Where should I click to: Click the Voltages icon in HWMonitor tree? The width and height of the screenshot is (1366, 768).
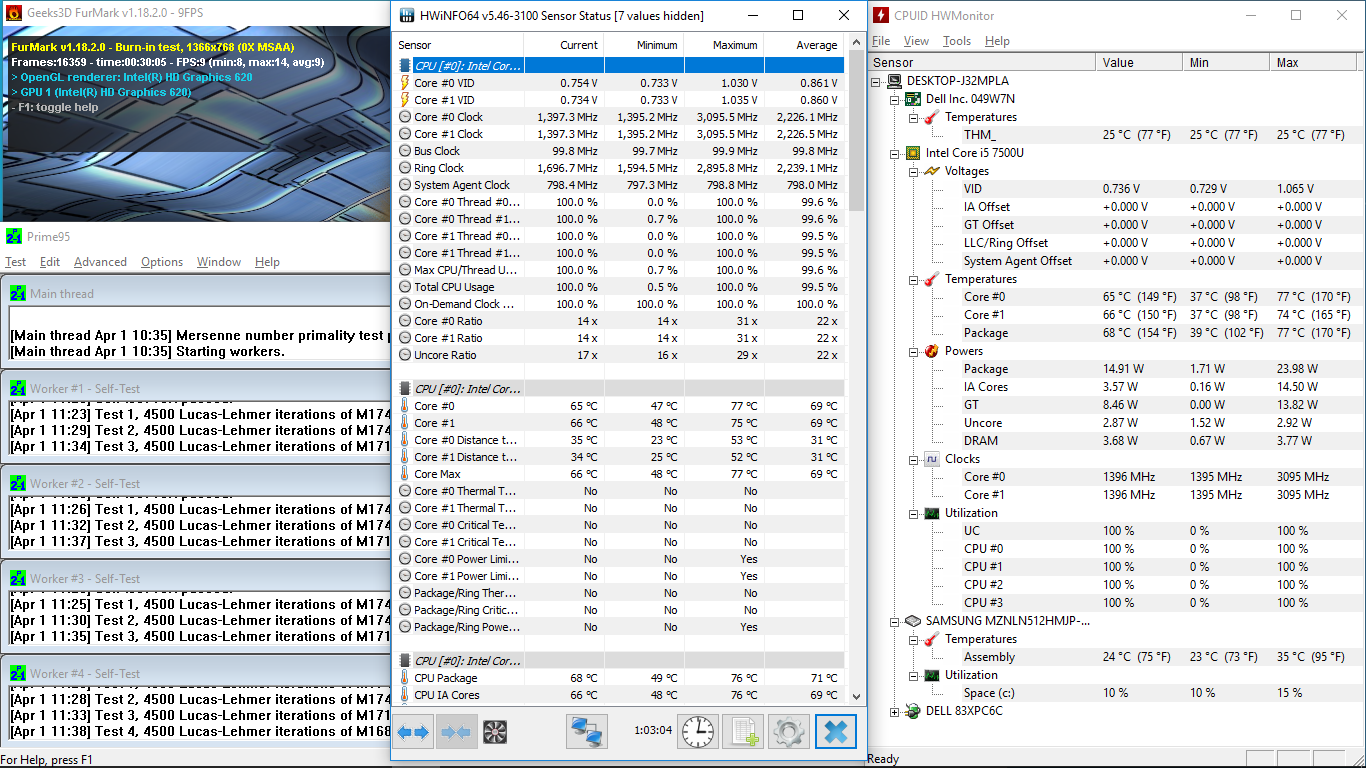[x=931, y=171]
